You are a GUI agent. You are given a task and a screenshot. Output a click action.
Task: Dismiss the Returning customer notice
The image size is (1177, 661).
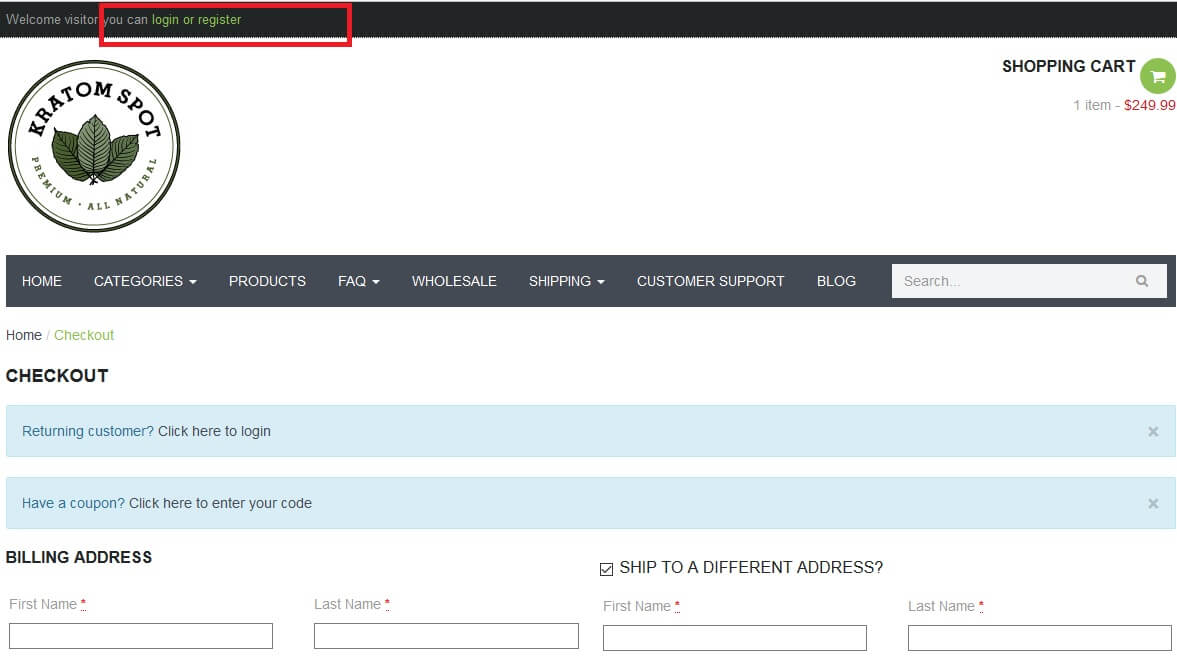(x=1153, y=431)
